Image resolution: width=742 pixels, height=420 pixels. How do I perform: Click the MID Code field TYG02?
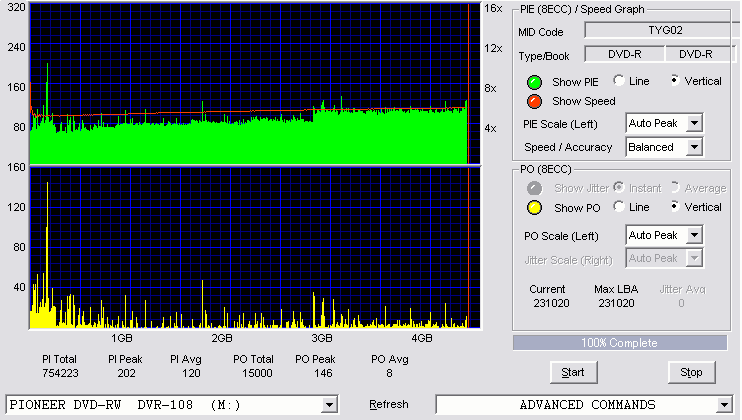[x=662, y=30]
